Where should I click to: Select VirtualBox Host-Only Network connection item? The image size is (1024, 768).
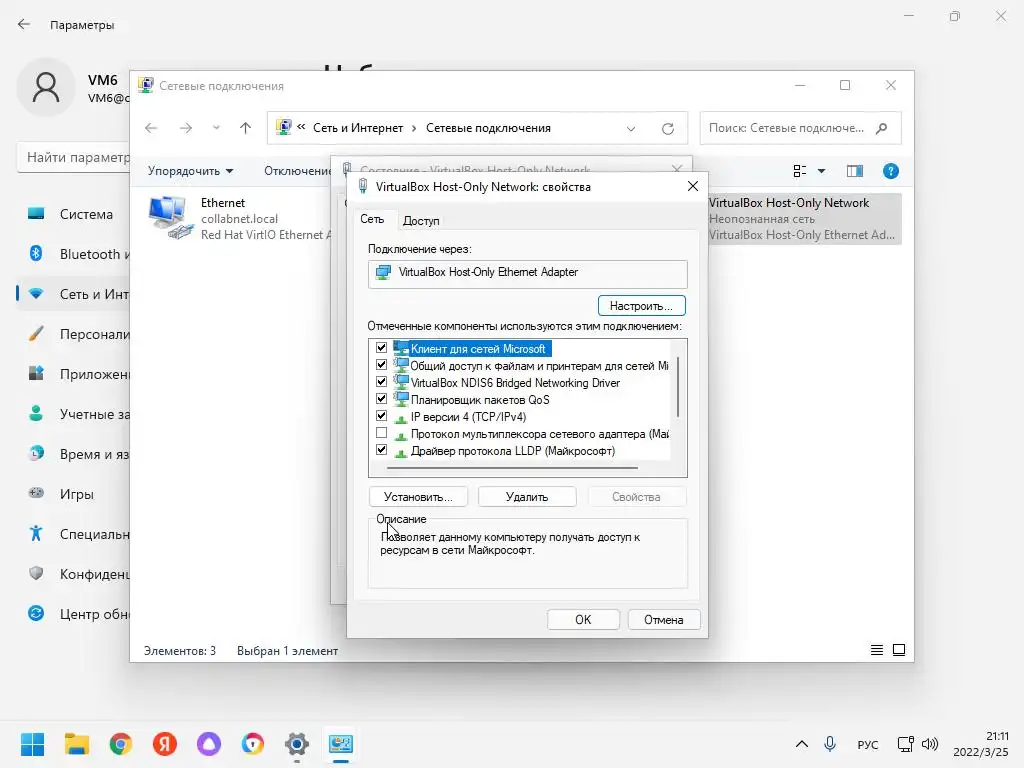pos(805,219)
